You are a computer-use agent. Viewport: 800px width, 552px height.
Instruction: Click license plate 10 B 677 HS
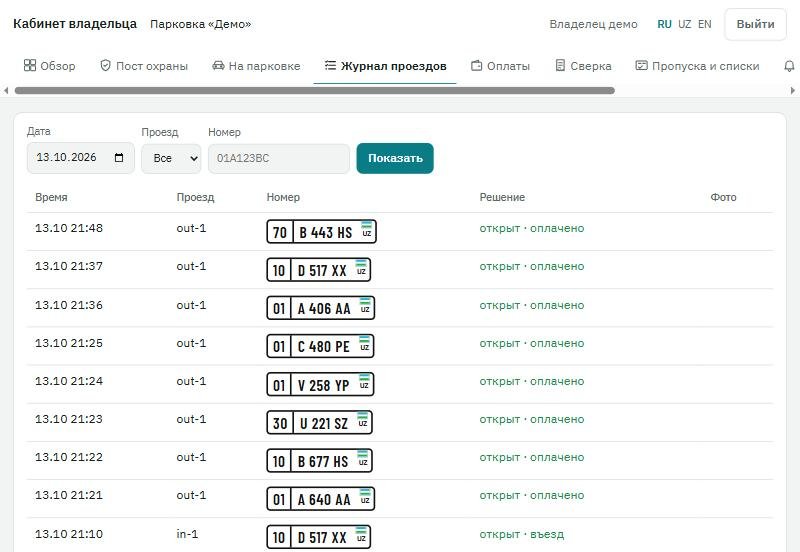point(319,461)
